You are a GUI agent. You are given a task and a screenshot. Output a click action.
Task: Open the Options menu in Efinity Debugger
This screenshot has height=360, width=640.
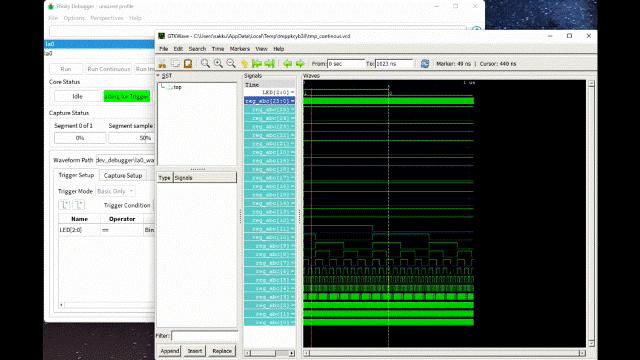pos(74,18)
